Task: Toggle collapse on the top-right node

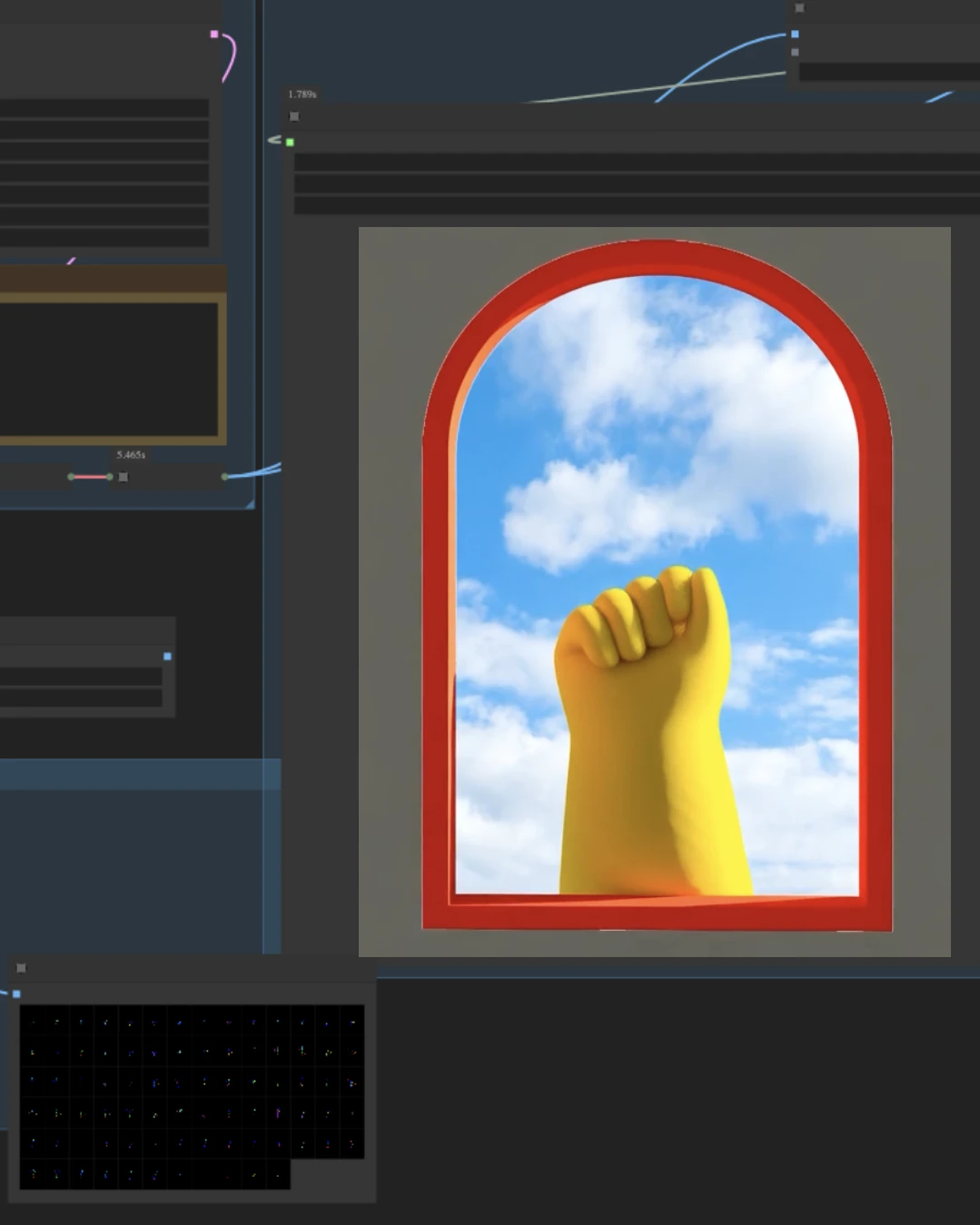Action: (x=799, y=8)
